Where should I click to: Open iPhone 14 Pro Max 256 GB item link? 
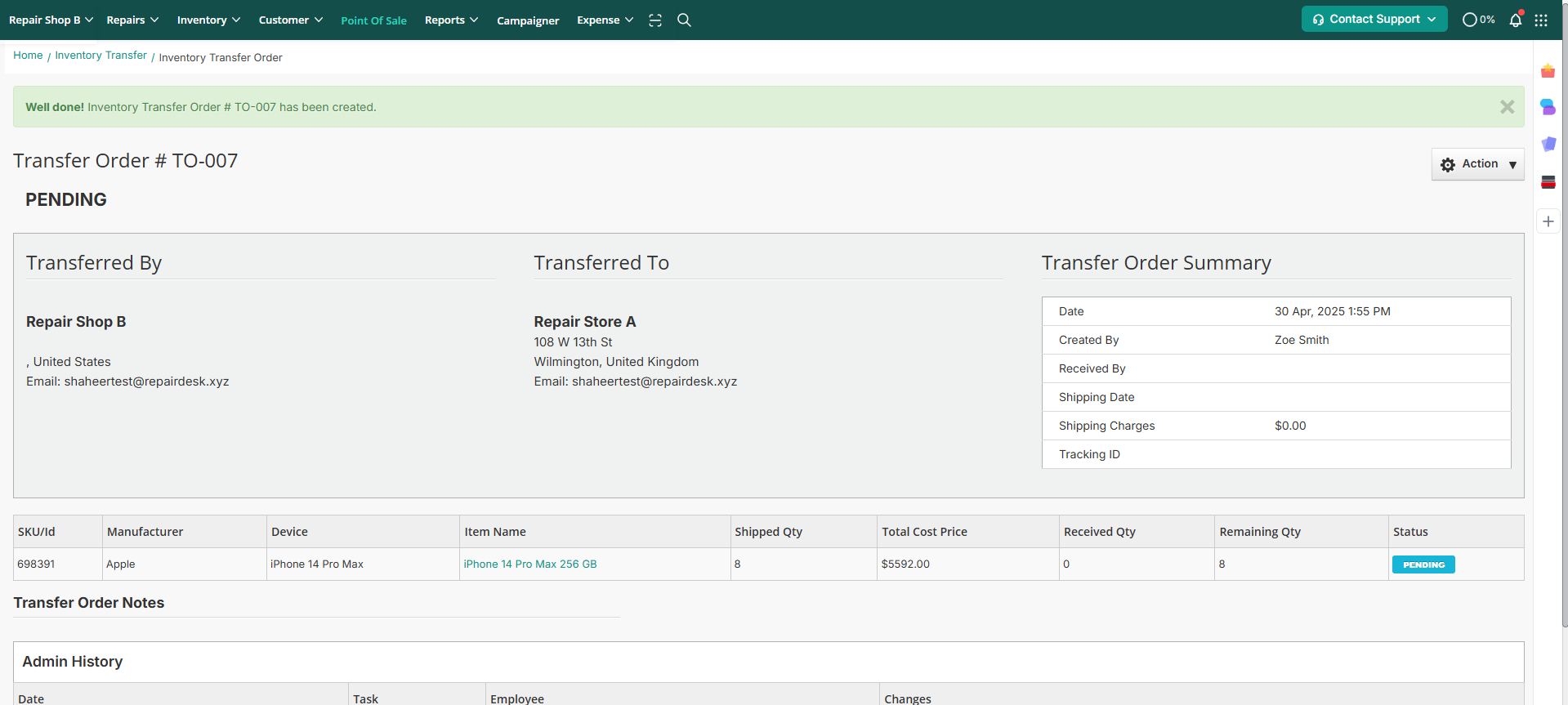click(530, 564)
